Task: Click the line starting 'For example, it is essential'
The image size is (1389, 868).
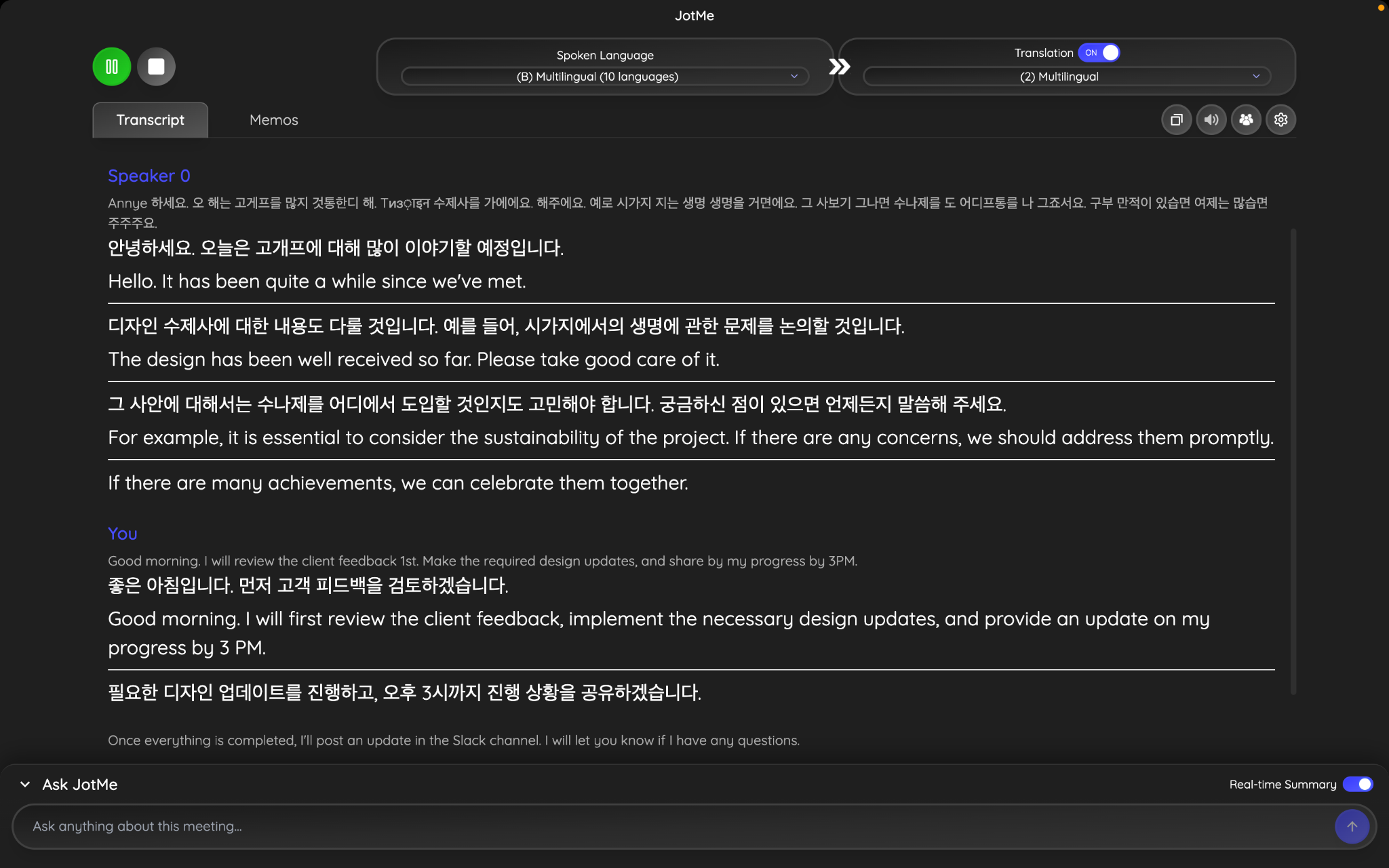Action: (x=691, y=438)
